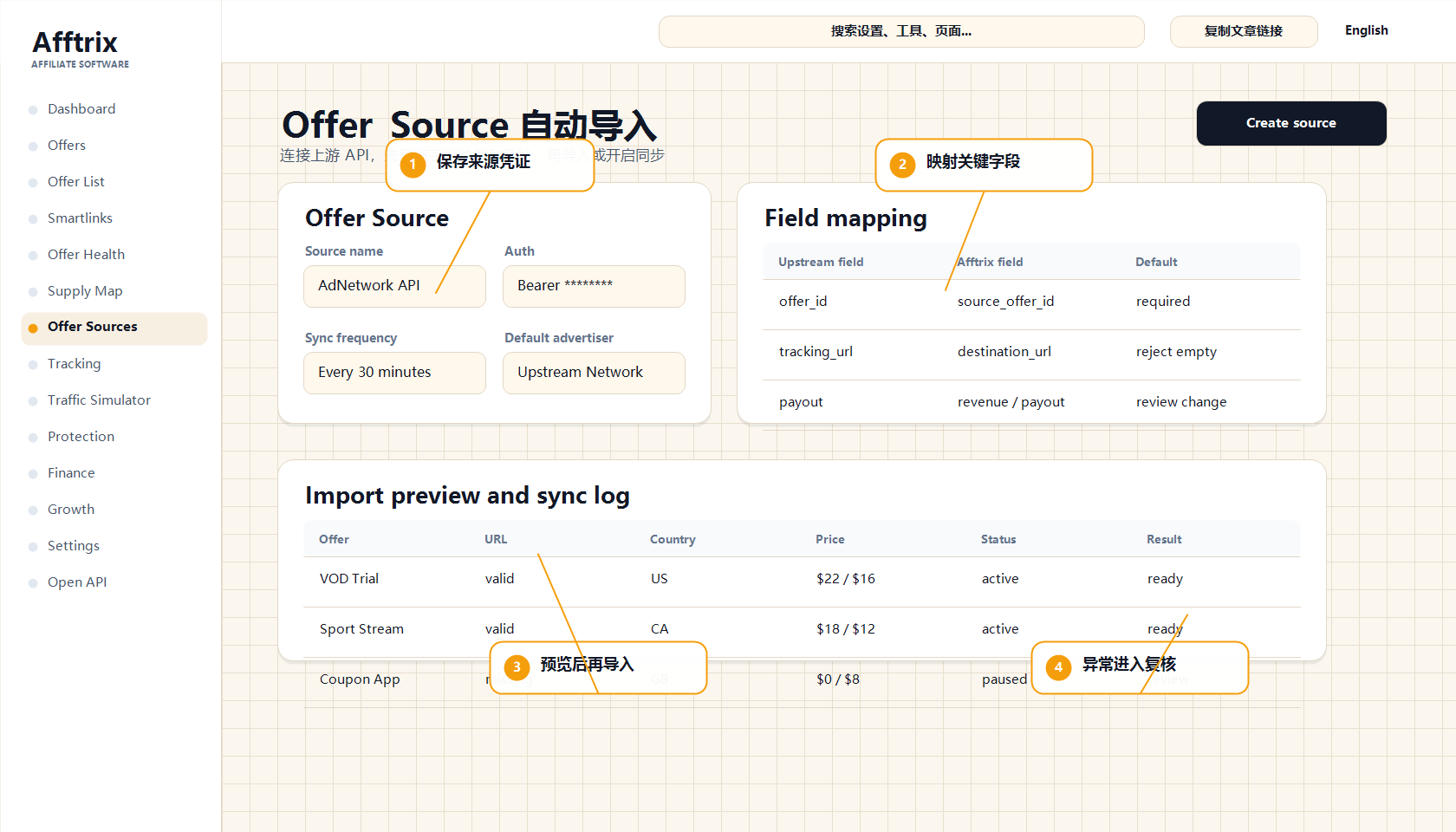Click the review change cell
The width and height of the screenshot is (1456, 832).
(x=1181, y=402)
